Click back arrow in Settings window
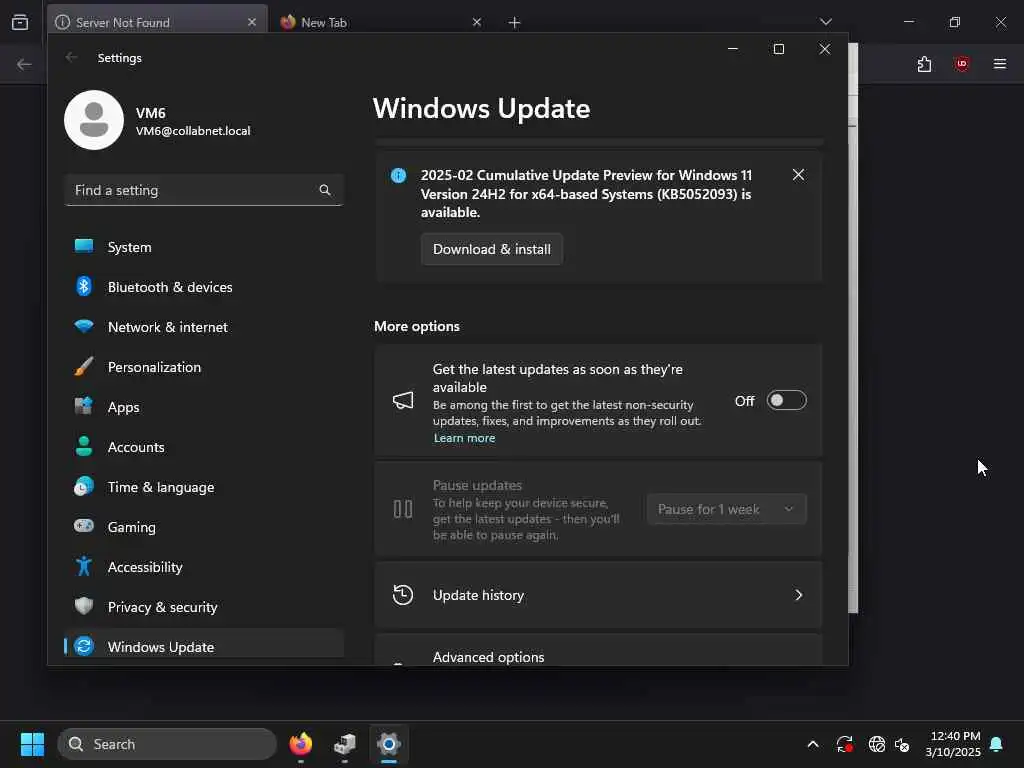Image resolution: width=1024 pixels, height=768 pixels. click(x=72, y=57)
